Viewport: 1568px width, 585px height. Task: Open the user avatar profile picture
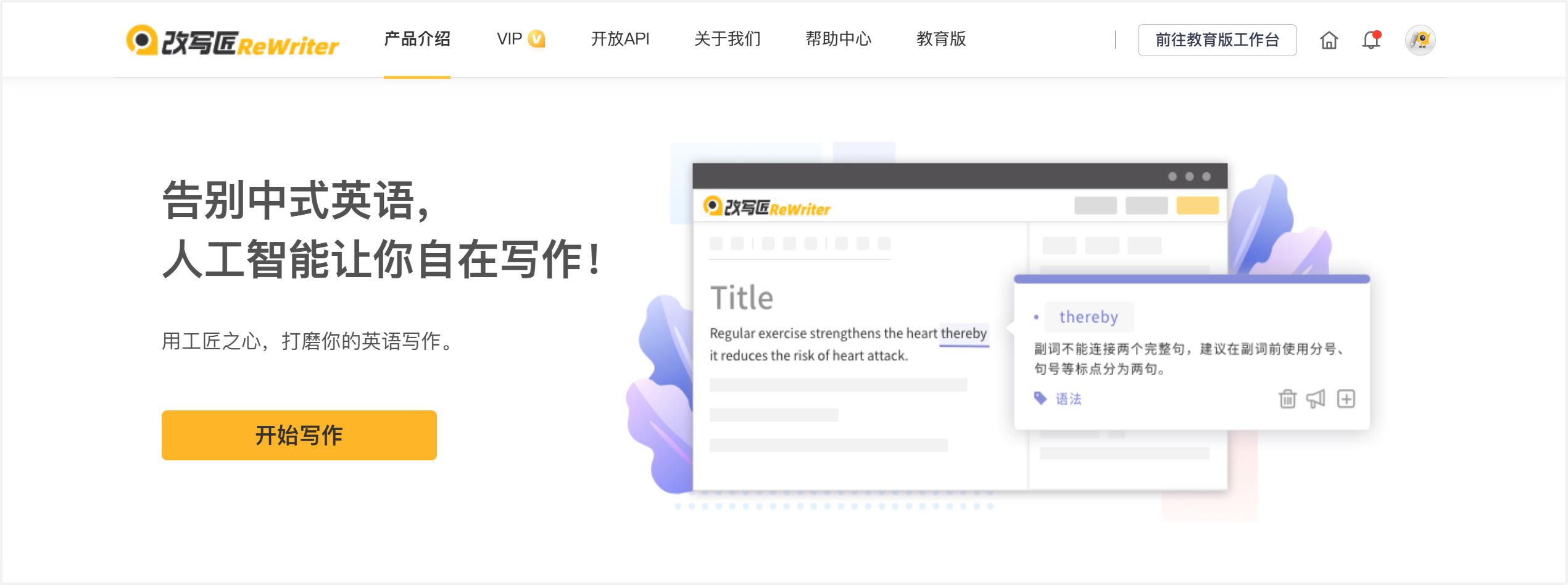[1420, 41]
